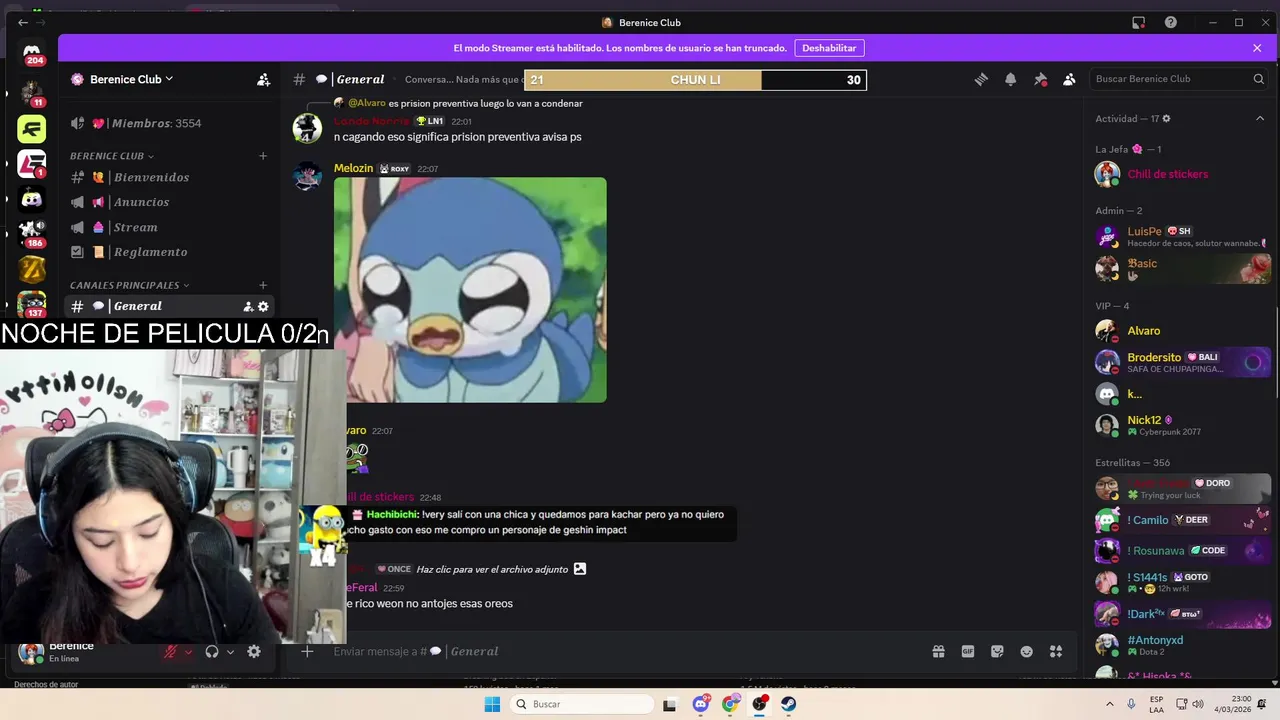The width and height of the screenshot is (1280, 720).
Task: Click invite people icon beside Berenice Club
Action: click(263, 79)
